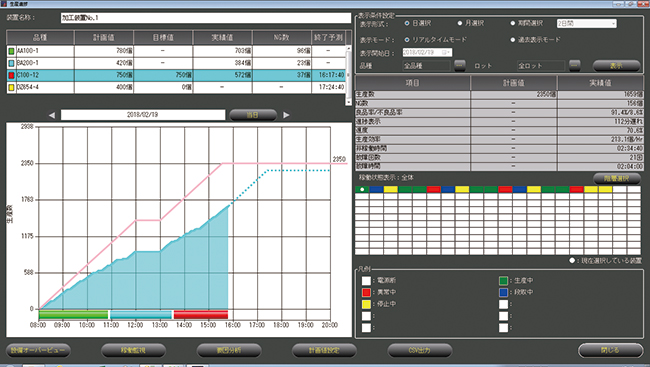Select yellow D2854-4 product color marker
The width and height of the screenshot is (650, 367).
point(12,87)
